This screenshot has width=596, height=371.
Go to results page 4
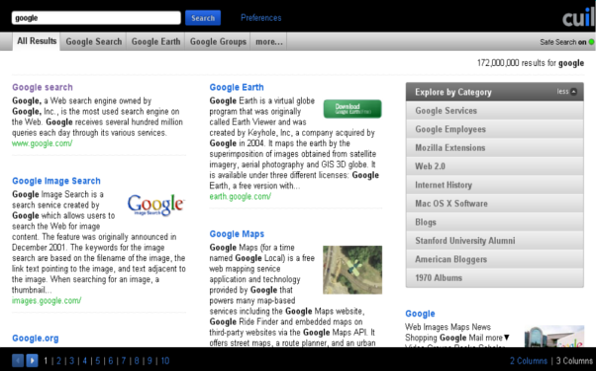pos(84,361)
